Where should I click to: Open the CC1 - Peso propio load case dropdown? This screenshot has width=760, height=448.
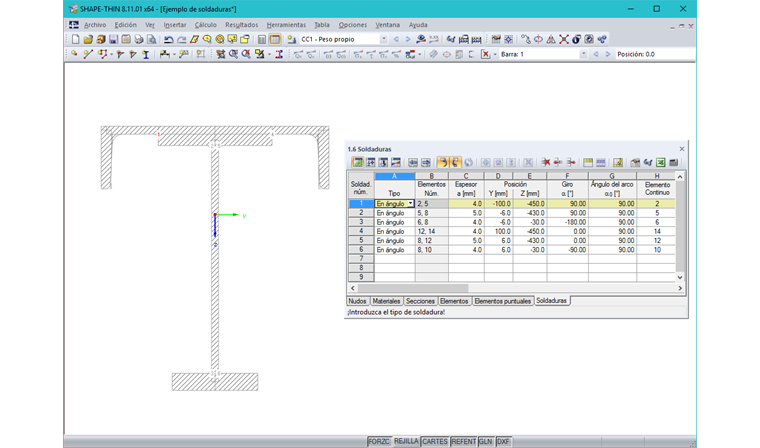tap(383, 39)
